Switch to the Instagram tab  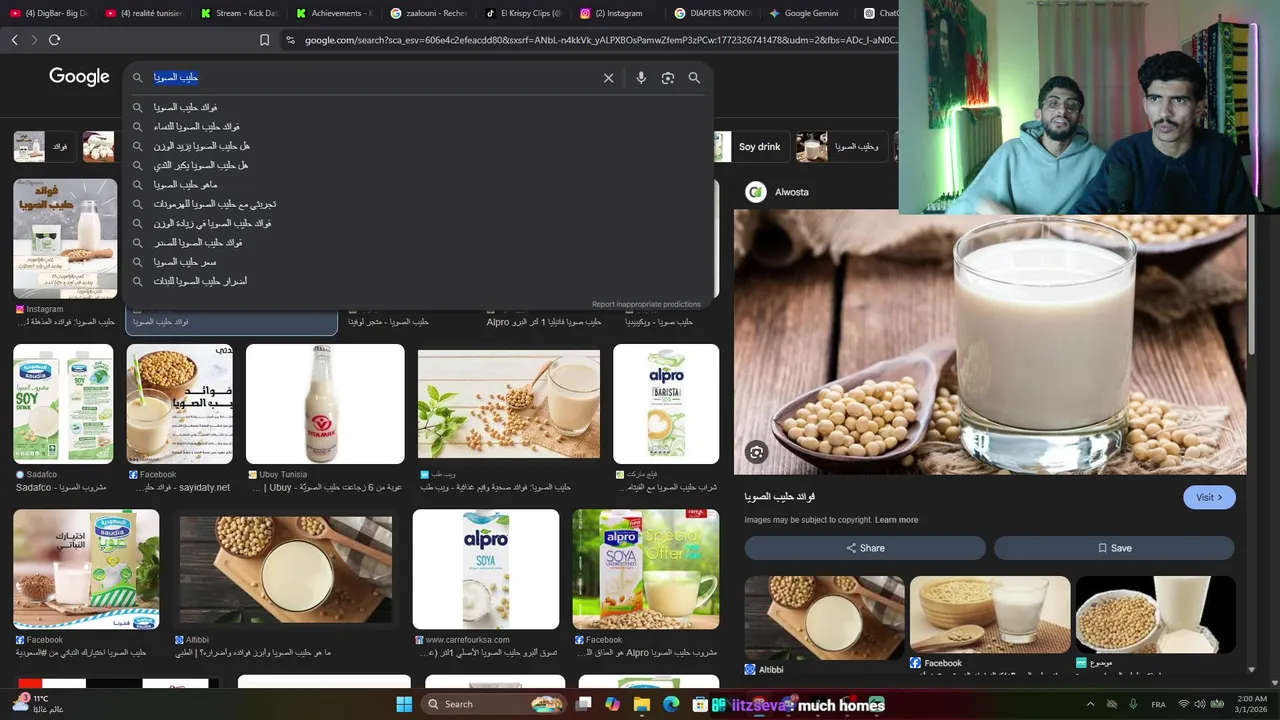[618, 13]
